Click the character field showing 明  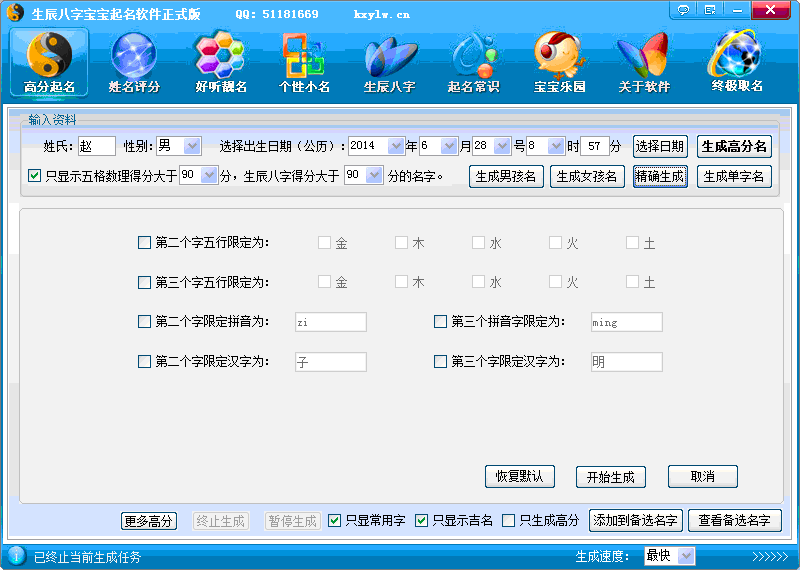[x=627, y=362]
